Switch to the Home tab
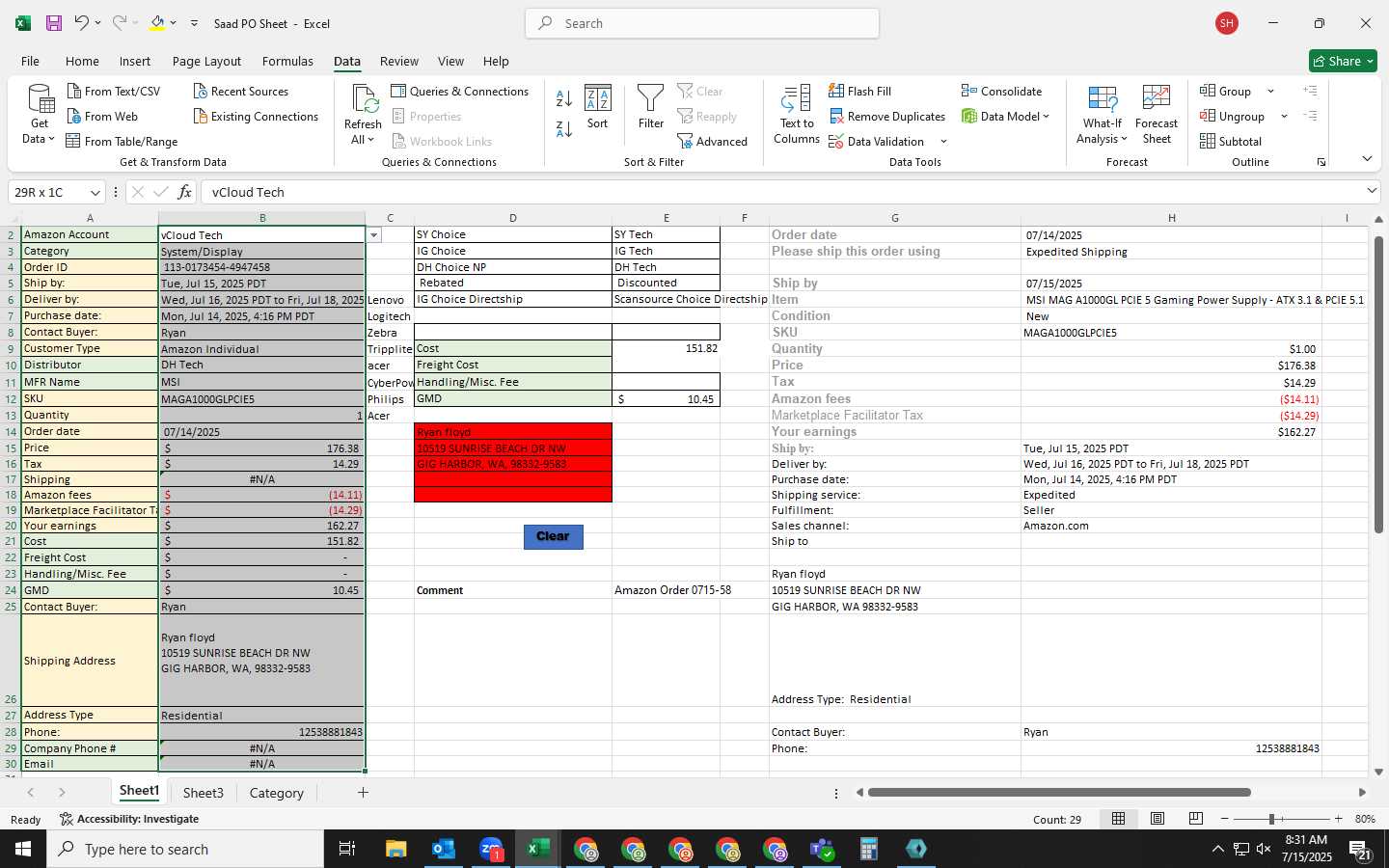 pyautogui.click(x=82, y=61)
